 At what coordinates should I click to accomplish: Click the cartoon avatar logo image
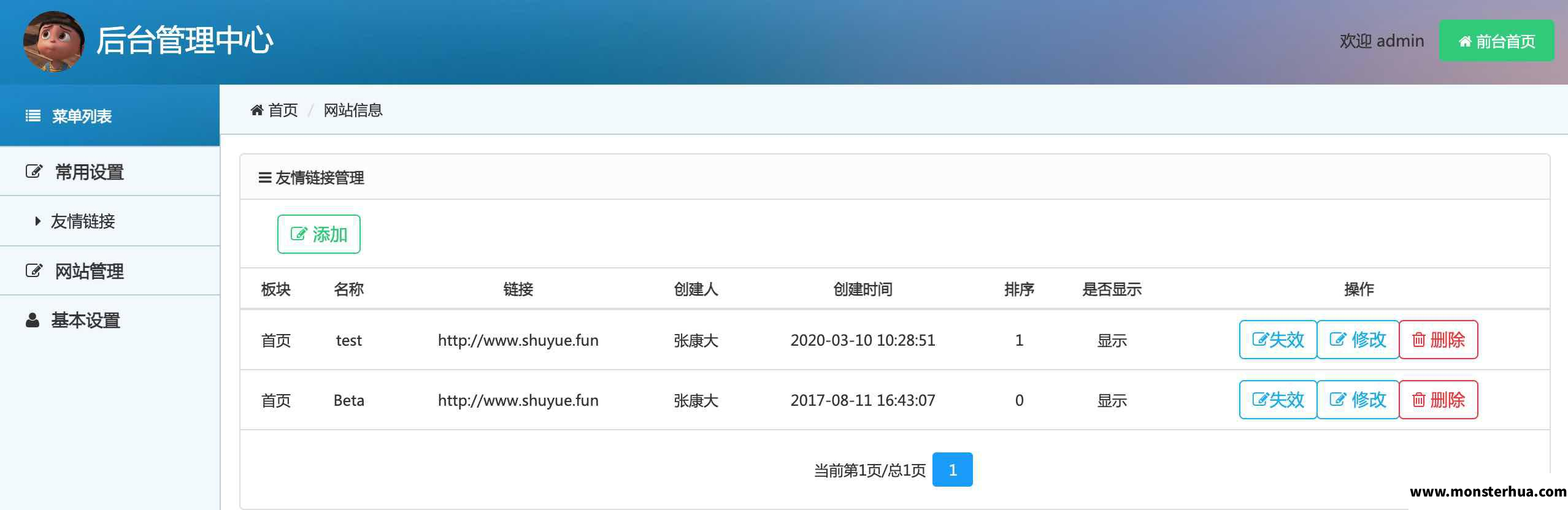pyautogui.click(x=54, y=42)
